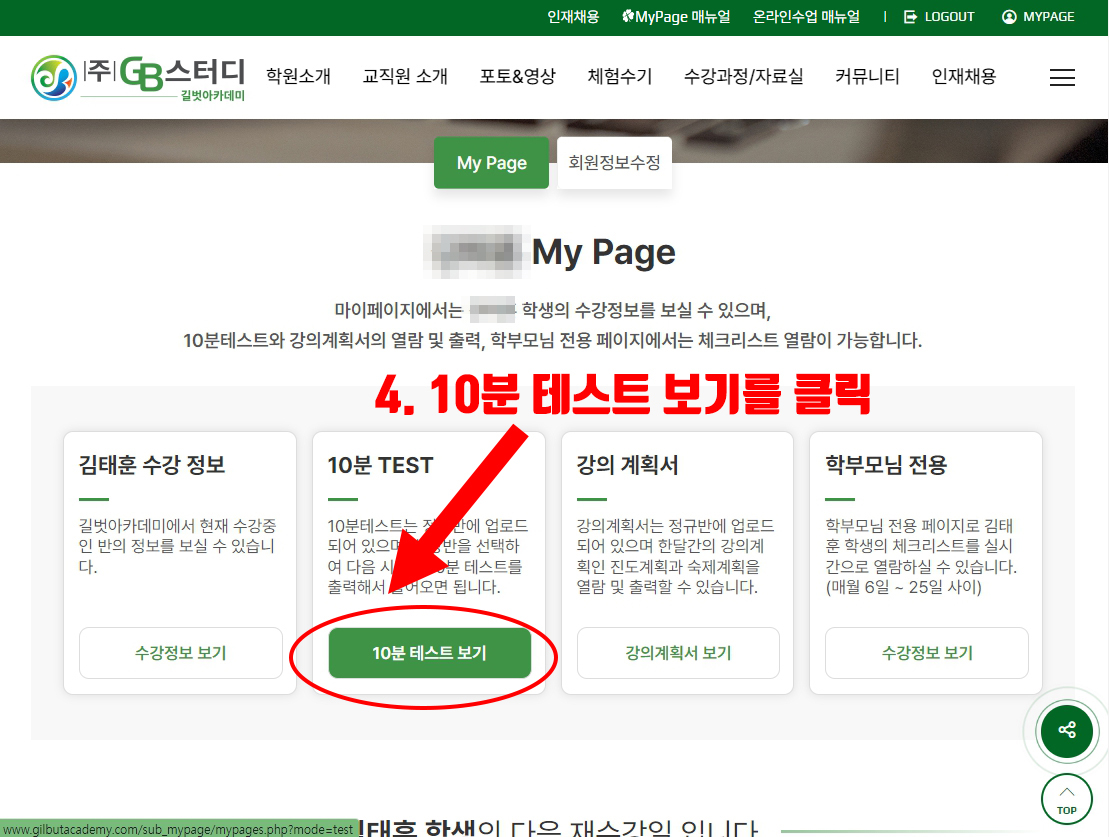Open the 커뮤니티 navigation menu
Viewport: 1109px width, 837px height.
tap(867, 77)
